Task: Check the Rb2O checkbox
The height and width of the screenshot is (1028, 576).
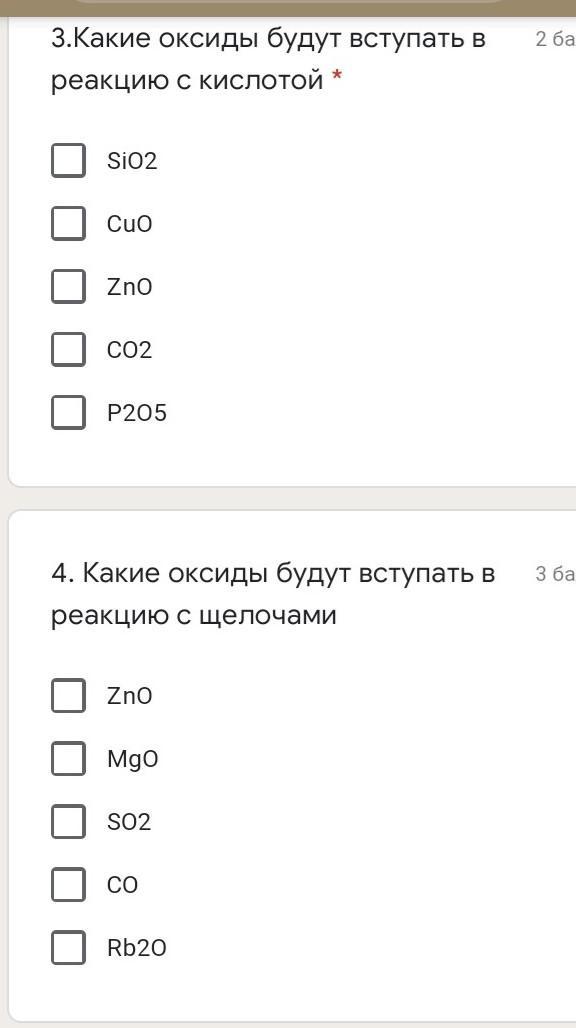Action: pyautogui.click(x=68, y=947)
